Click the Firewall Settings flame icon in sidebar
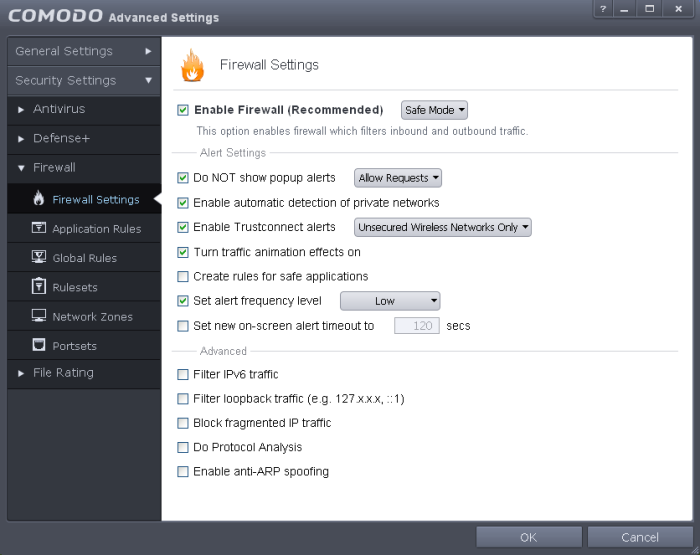Viewport: 700px width, 555px height. [39, 199]
